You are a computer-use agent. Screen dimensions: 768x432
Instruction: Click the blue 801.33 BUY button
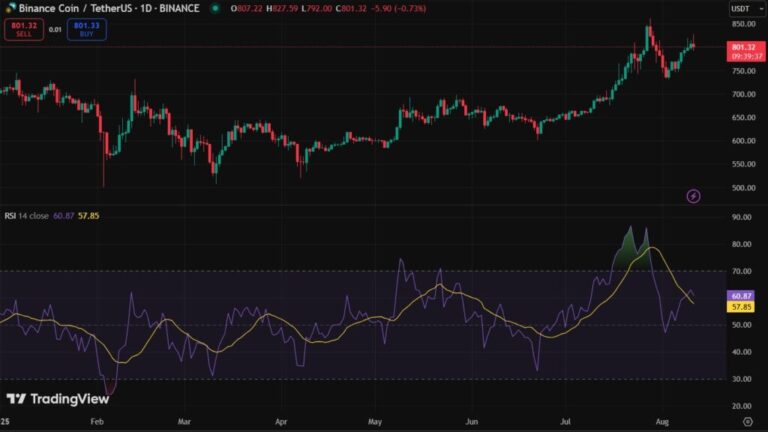click(x=87, y=29)
